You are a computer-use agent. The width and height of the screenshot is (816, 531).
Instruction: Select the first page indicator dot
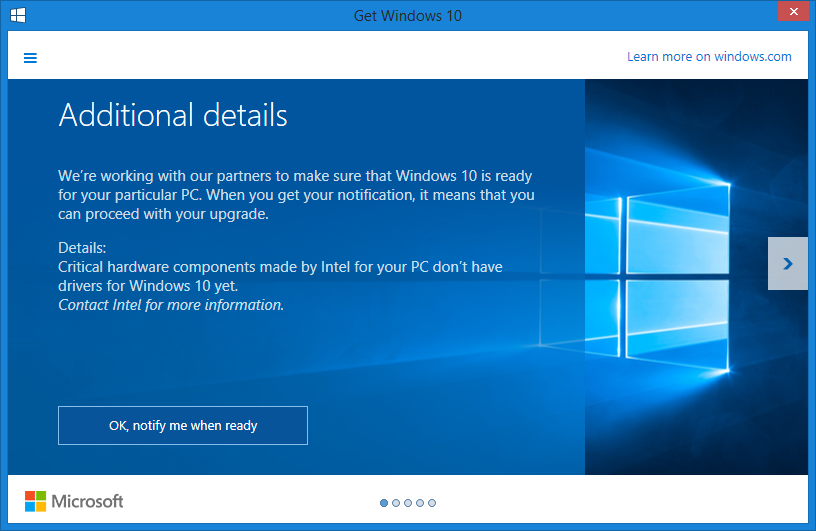tap(384, 503)
